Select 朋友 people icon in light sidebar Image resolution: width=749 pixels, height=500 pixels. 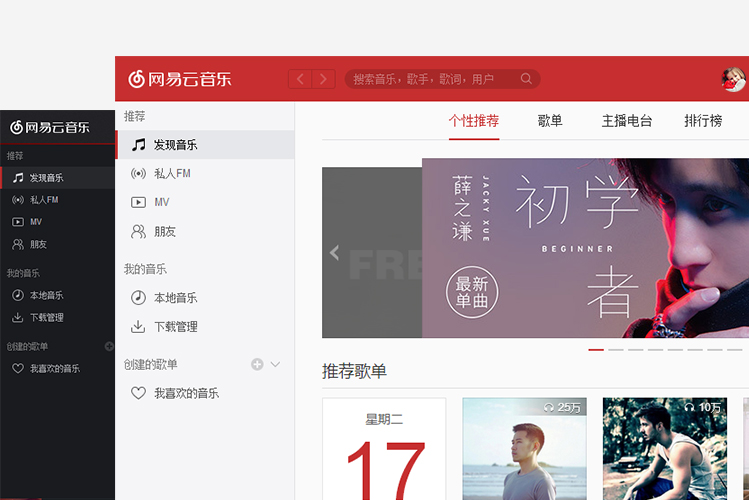[139, 232]
